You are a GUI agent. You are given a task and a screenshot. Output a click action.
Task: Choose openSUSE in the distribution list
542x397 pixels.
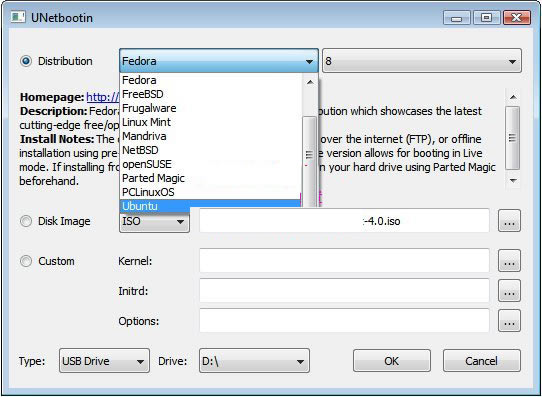[x=211, y=164]
